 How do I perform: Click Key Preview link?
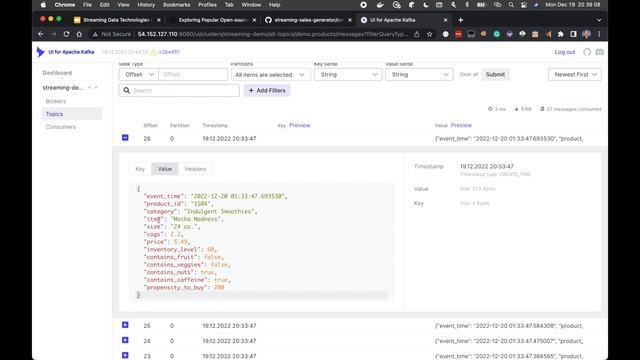[x=300, y=125]
